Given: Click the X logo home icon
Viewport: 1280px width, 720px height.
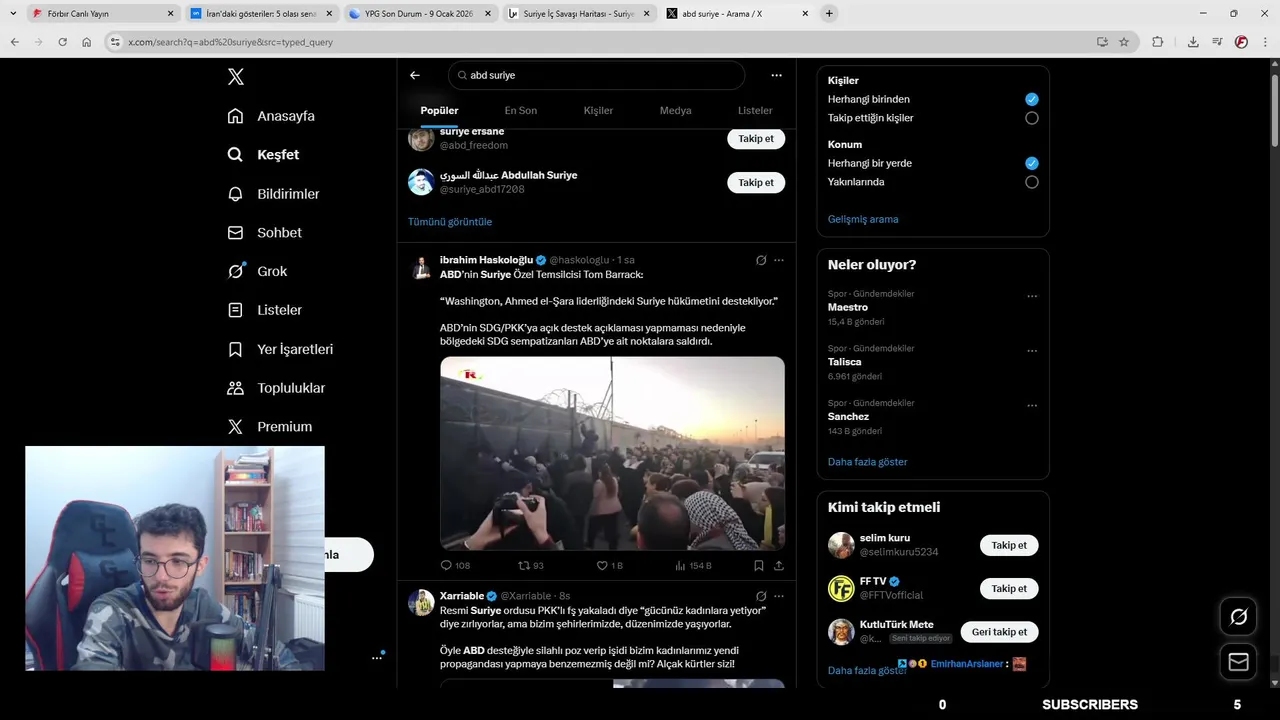Looking at the screenshot, I should tap(236, 77).
